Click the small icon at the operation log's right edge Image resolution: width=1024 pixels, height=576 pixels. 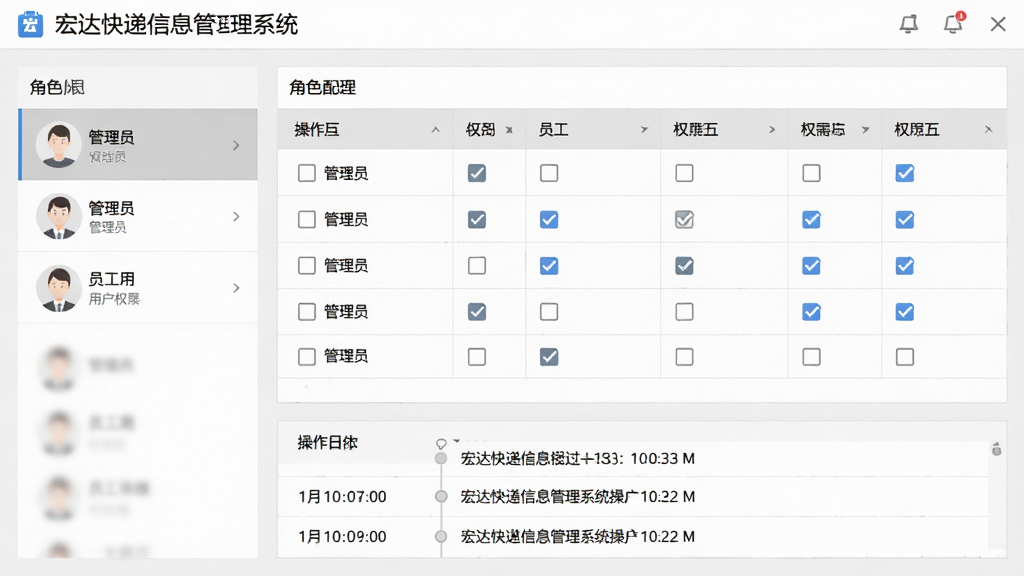point(996,449)
